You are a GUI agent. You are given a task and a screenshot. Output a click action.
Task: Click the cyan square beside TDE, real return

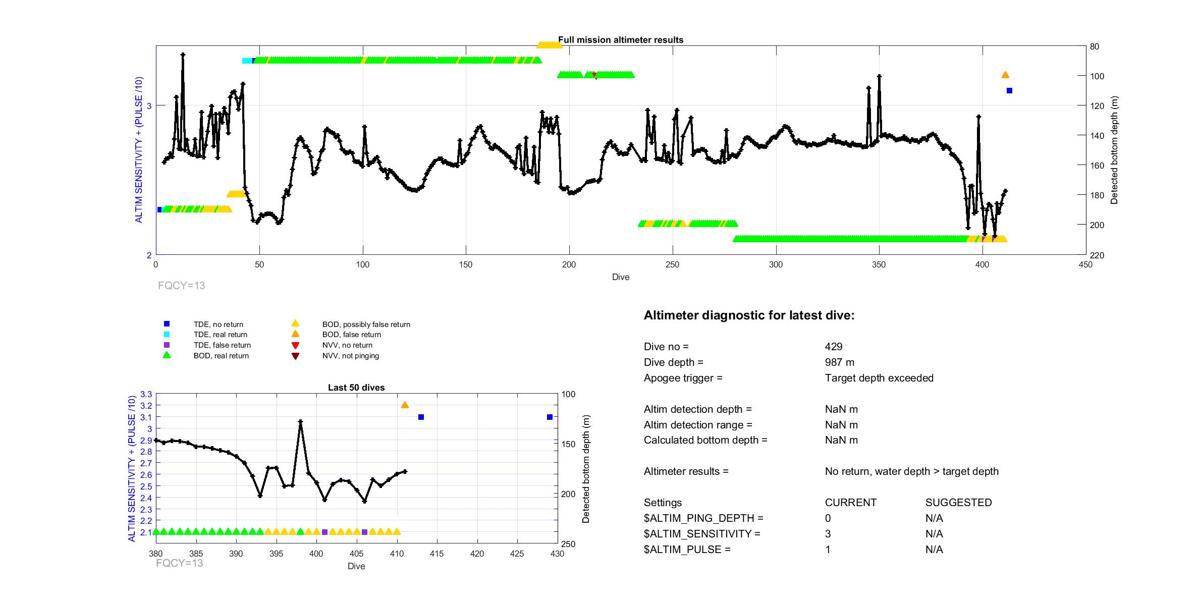[x=167, y=334]
